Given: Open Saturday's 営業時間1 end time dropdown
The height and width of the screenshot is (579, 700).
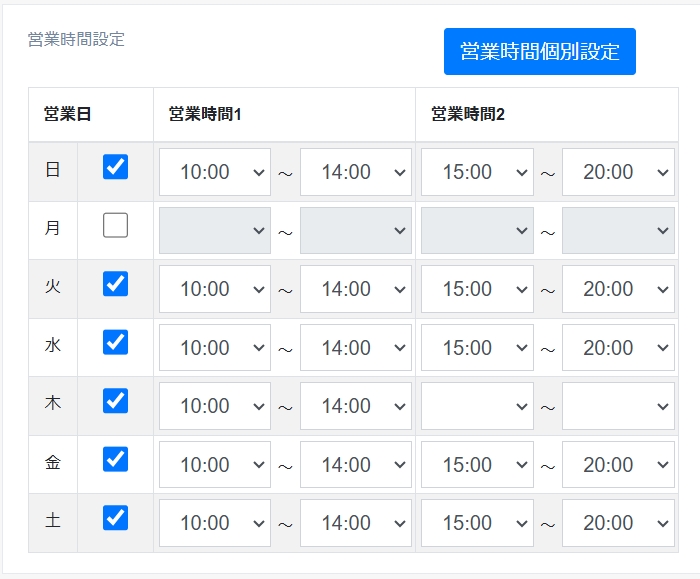Looking at the screenshot, I should [x=356, y=523].
